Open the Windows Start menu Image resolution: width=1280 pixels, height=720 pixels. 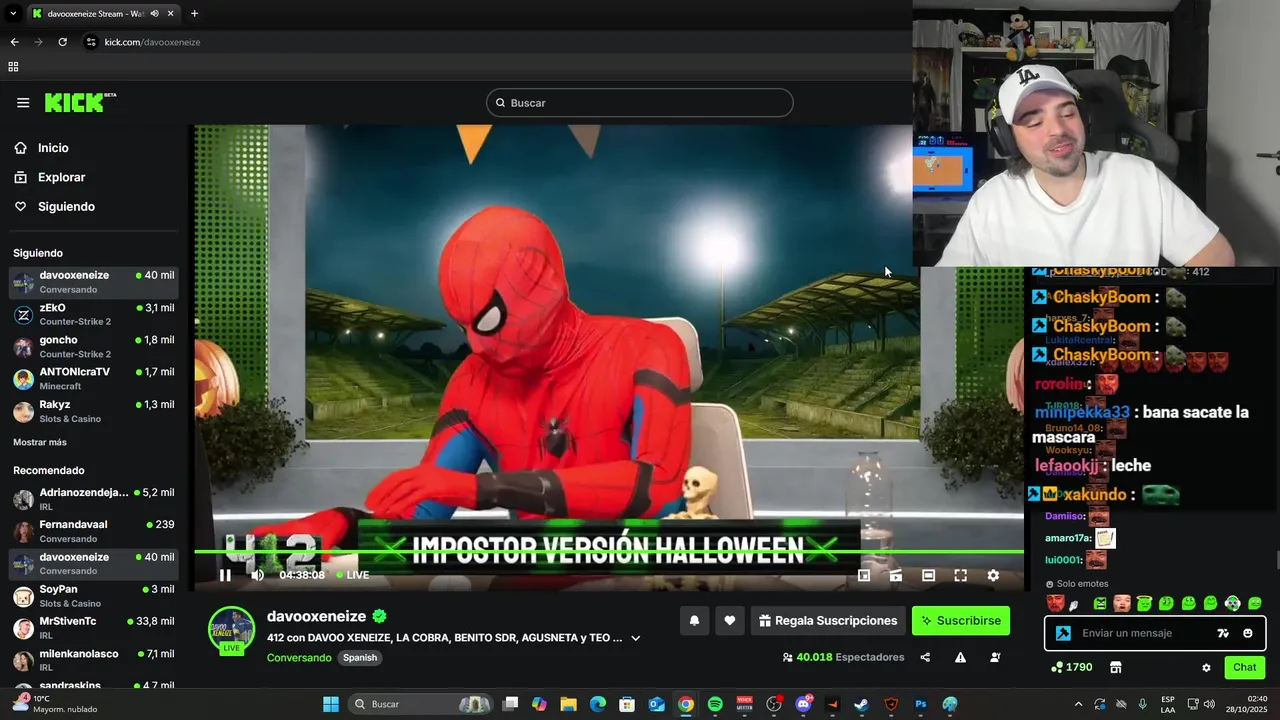coord(331,704)
